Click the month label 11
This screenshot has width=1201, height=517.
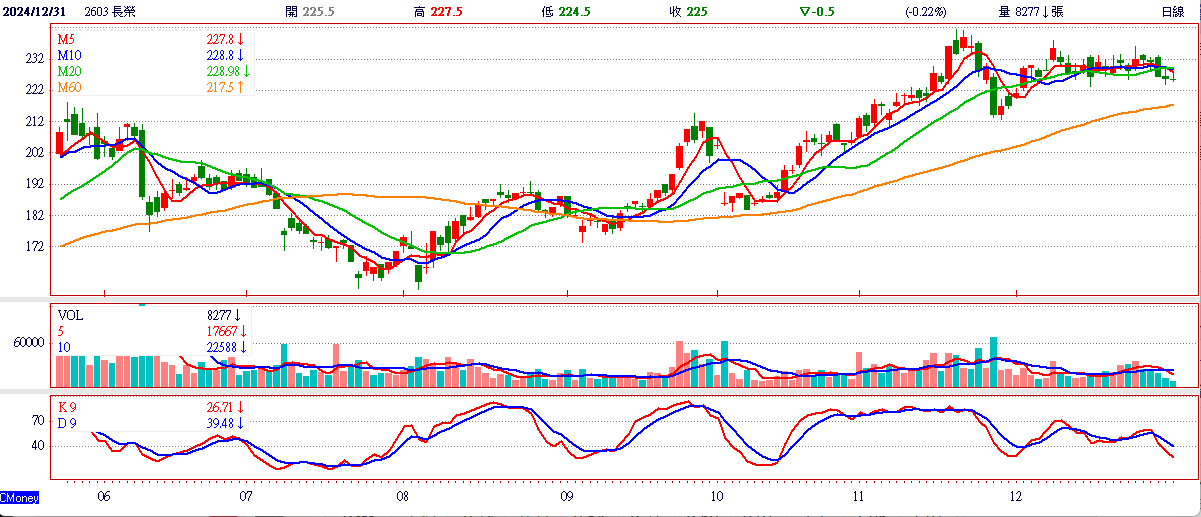[x=859, y=496]
